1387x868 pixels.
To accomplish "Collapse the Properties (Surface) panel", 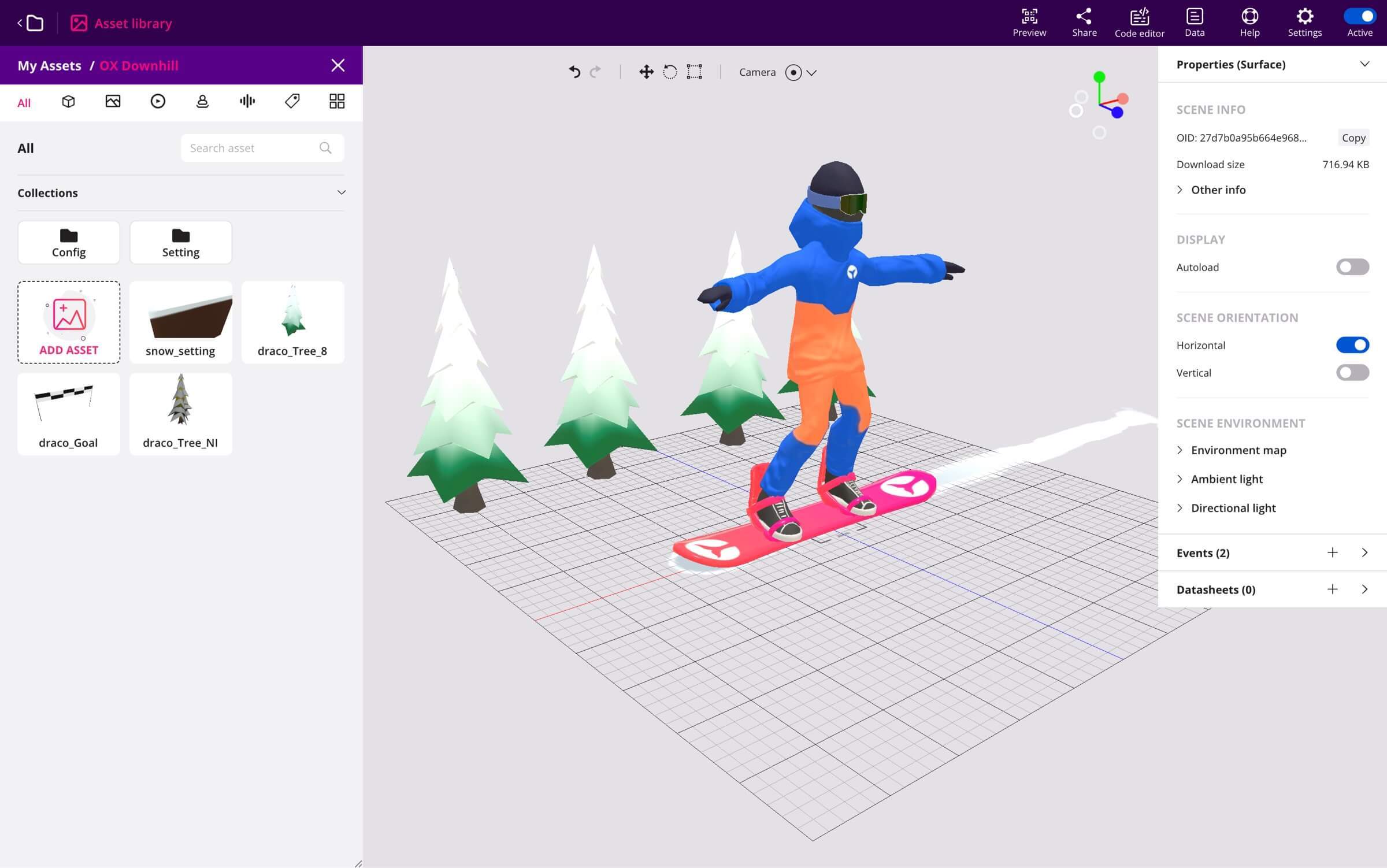I will (1364, 64).
